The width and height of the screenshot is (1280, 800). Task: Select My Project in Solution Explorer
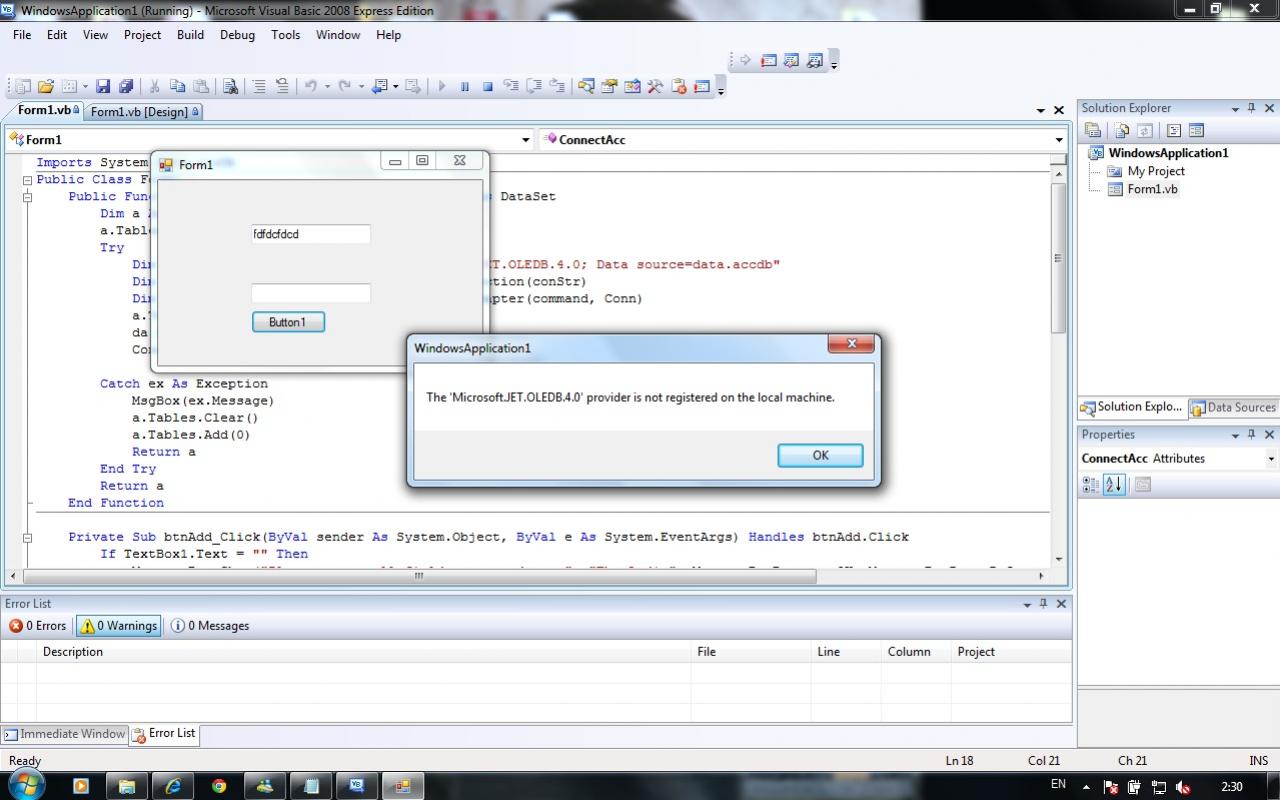point(1156,171)
